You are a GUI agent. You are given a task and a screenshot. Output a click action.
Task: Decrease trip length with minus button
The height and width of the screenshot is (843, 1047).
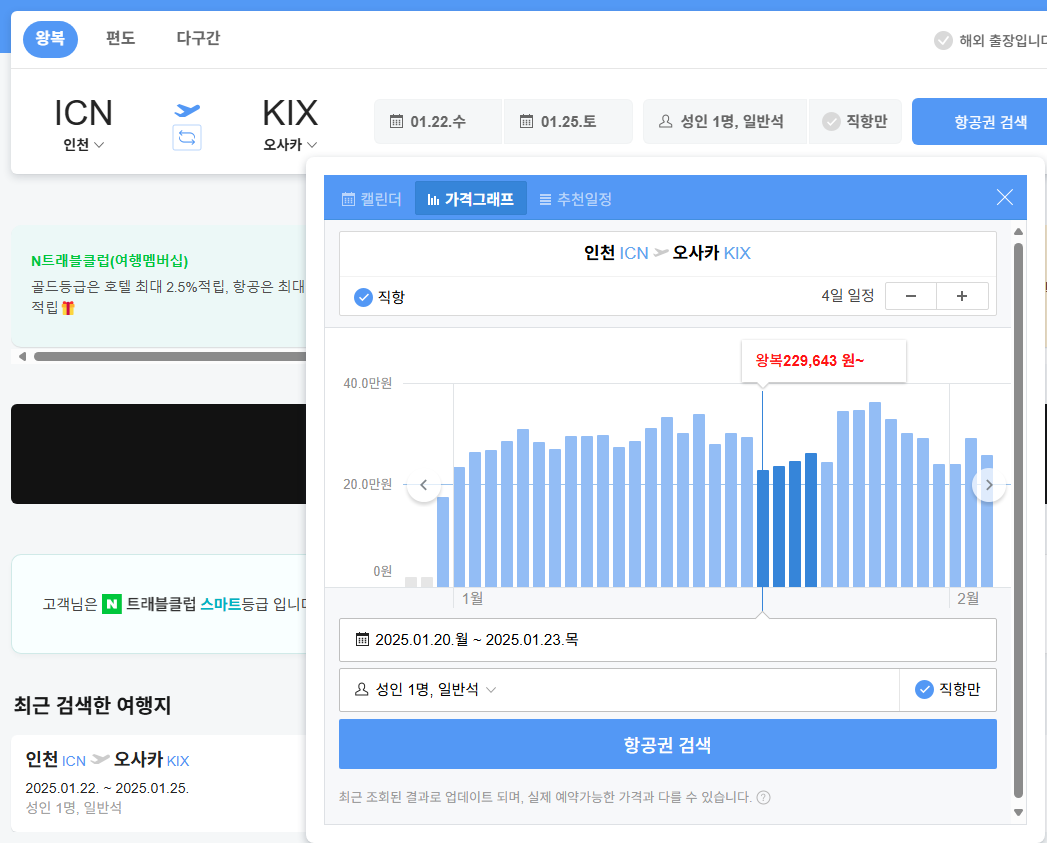coord(911,296)
